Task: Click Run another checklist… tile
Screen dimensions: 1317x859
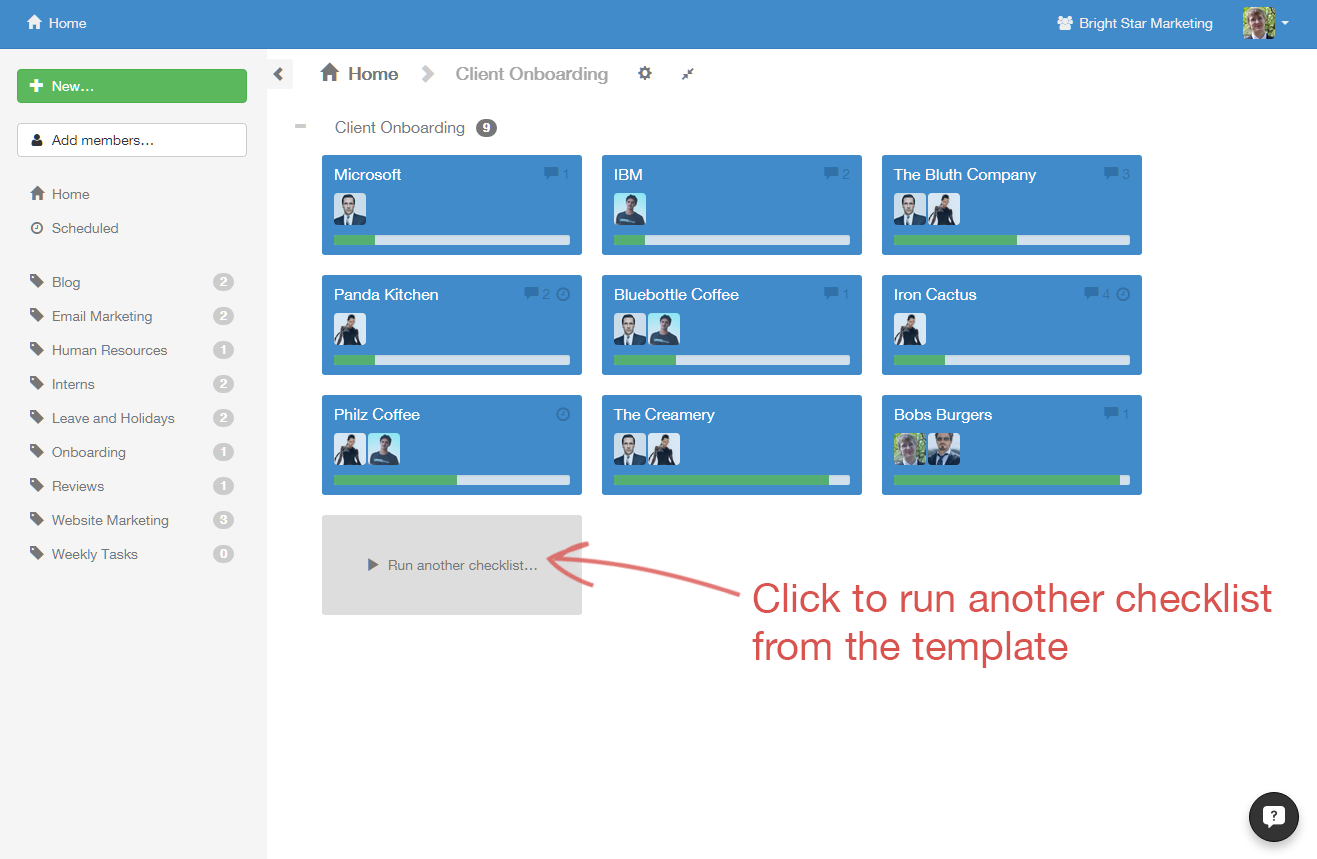Action: [452, 565]
